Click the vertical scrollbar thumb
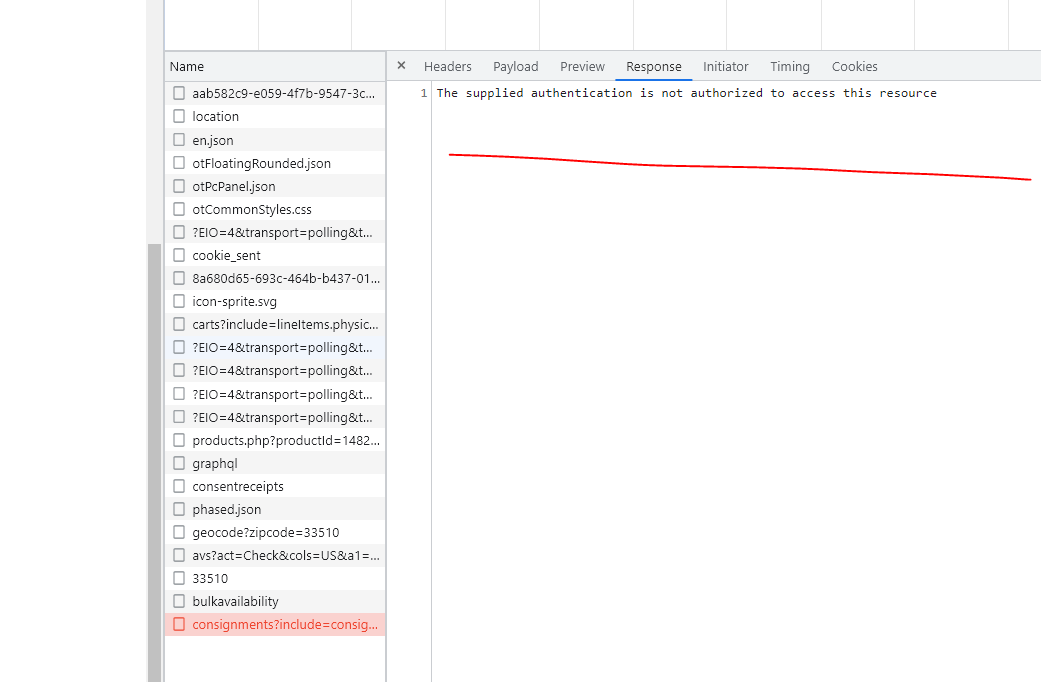Viewport: 1041px width, 682px height. point(154,462)
